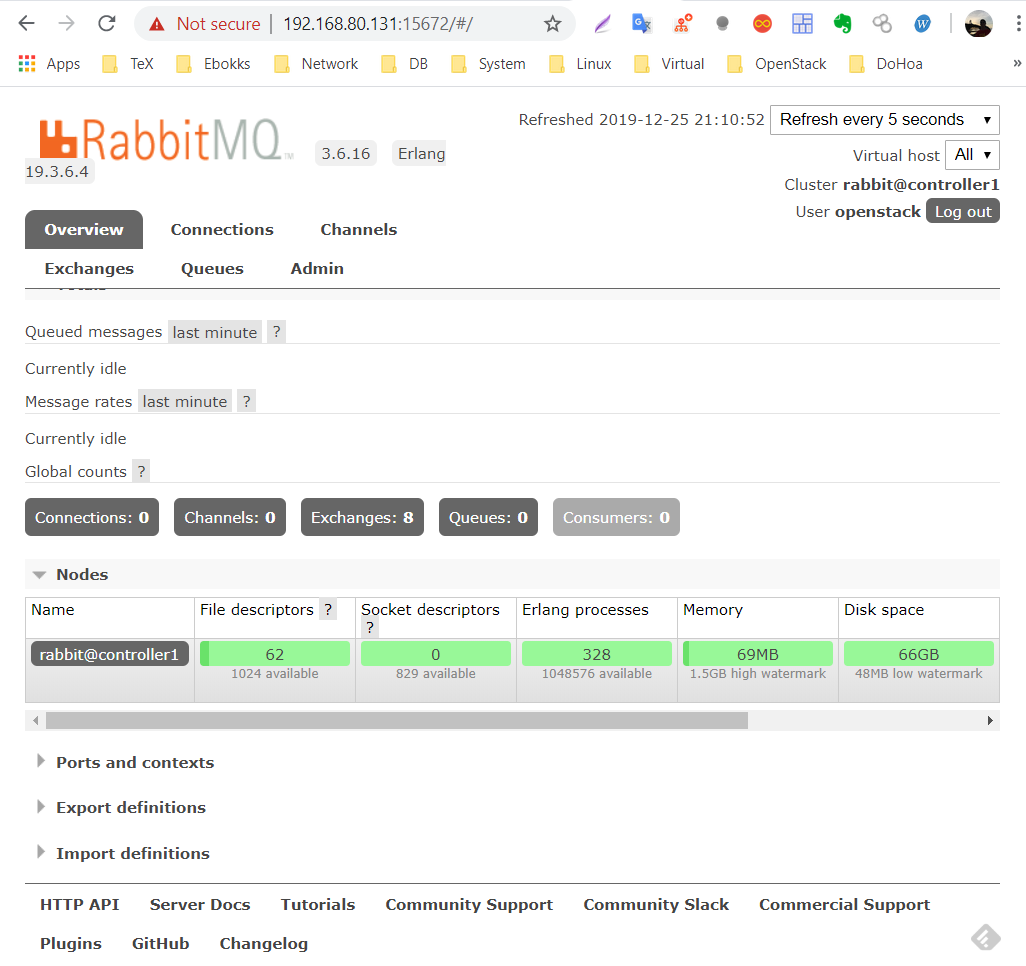1026x966 pixels.
Task: Log out of user openstack
Action: [963, 211]
